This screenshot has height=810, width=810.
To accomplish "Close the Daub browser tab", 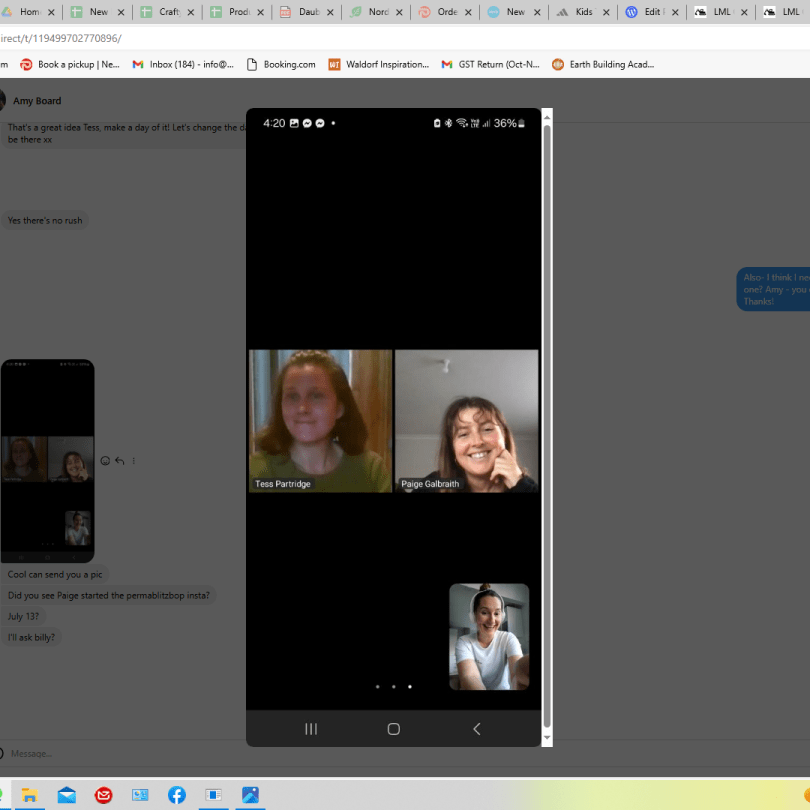I will (331, 13).
